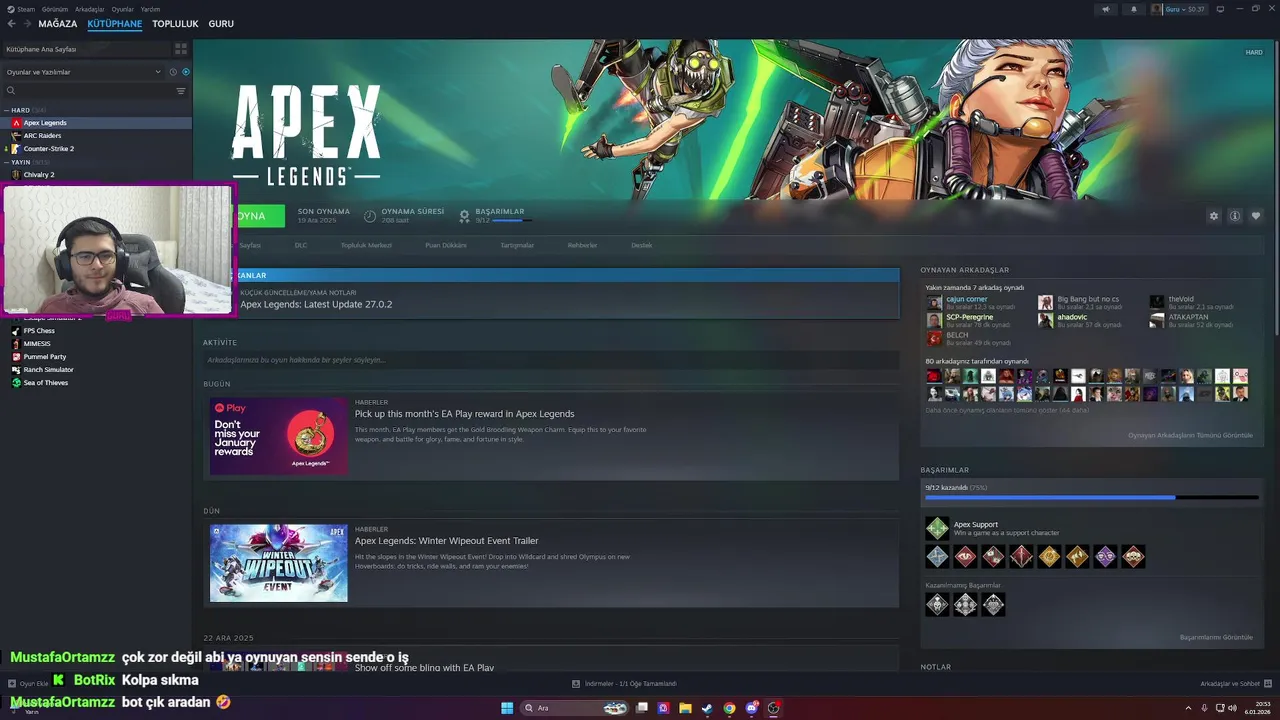This screenshot has height=720, width=1280.
Task: Open the DLC game tab
Action: point(301,245)
